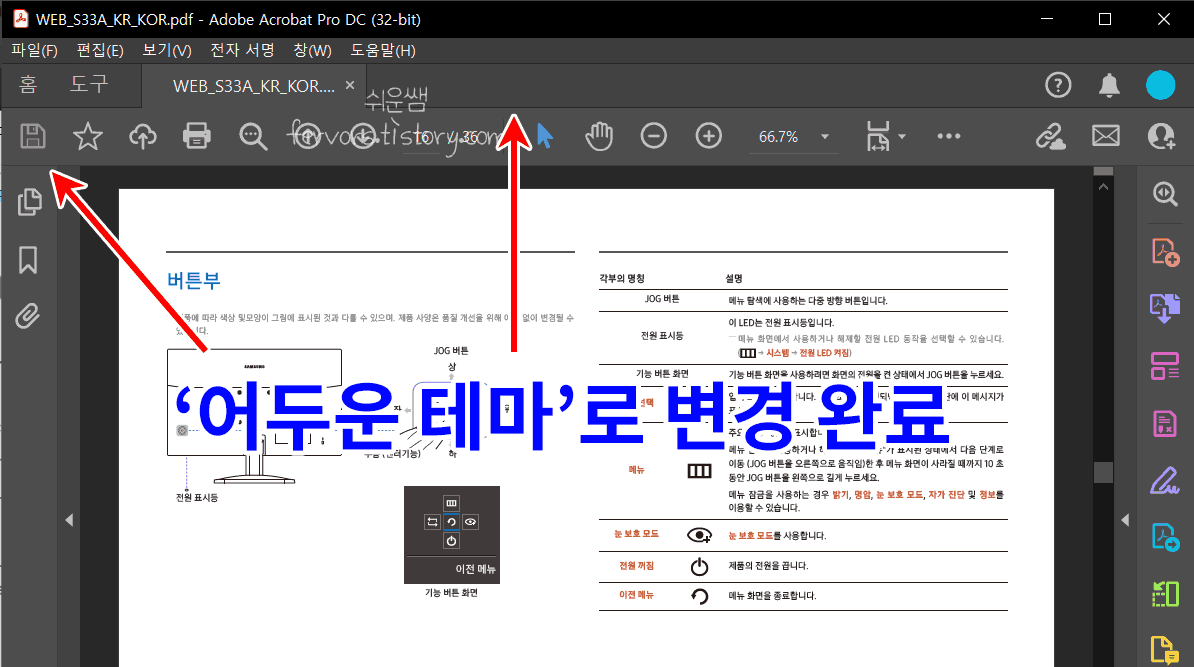Image resolution: width=1194 pixels, height=667 pixels.
Task: Select the Create PDF tool in right pane
Action: click(1164, 251)
